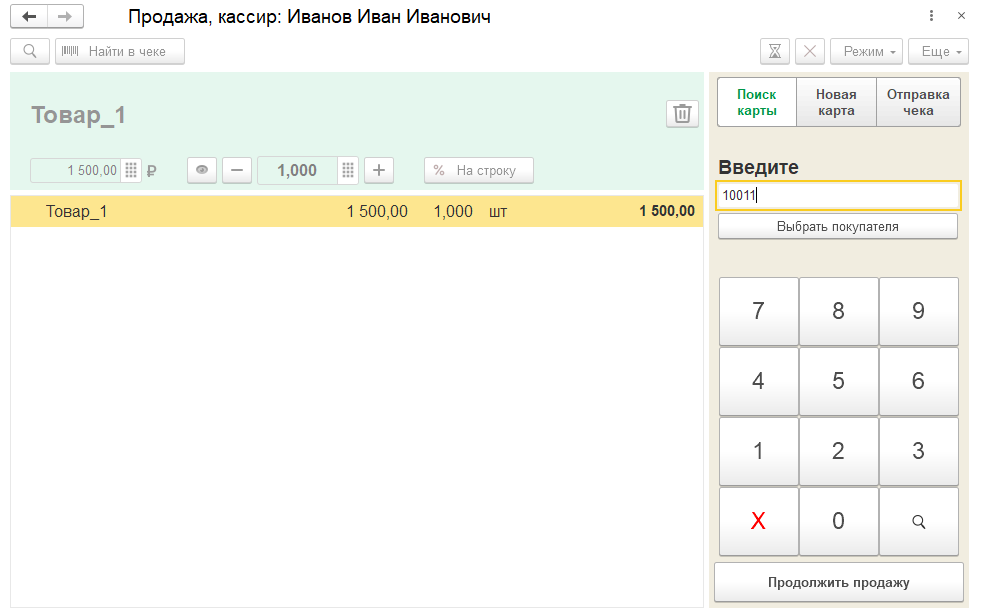Click the magnifier search icon in toolbar

(x=30, y=52)
